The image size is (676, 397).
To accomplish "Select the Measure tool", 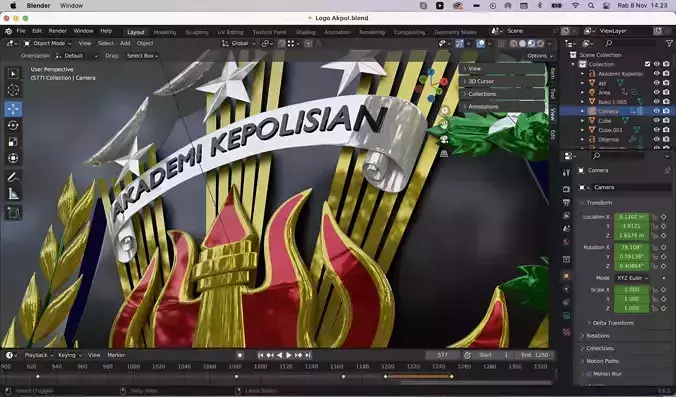I will 13,194.
